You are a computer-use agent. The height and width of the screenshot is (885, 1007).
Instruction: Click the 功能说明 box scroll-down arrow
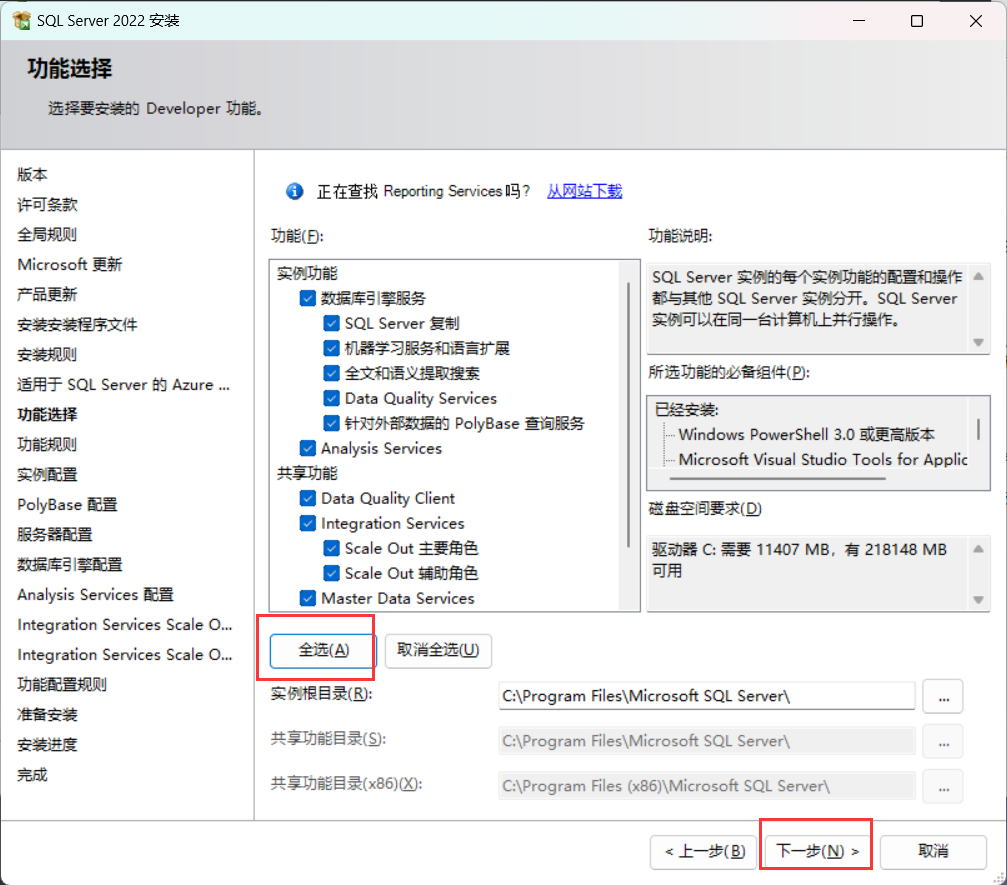point(978,342)
